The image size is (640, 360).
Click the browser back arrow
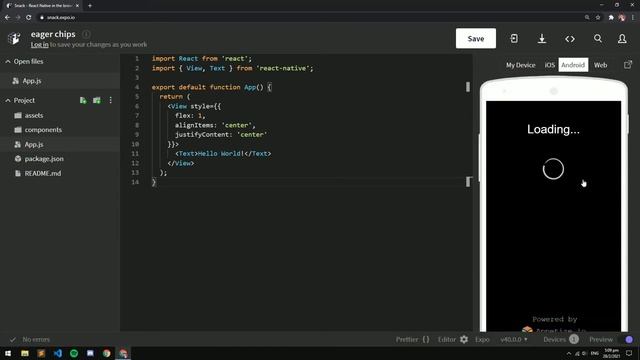7,18
